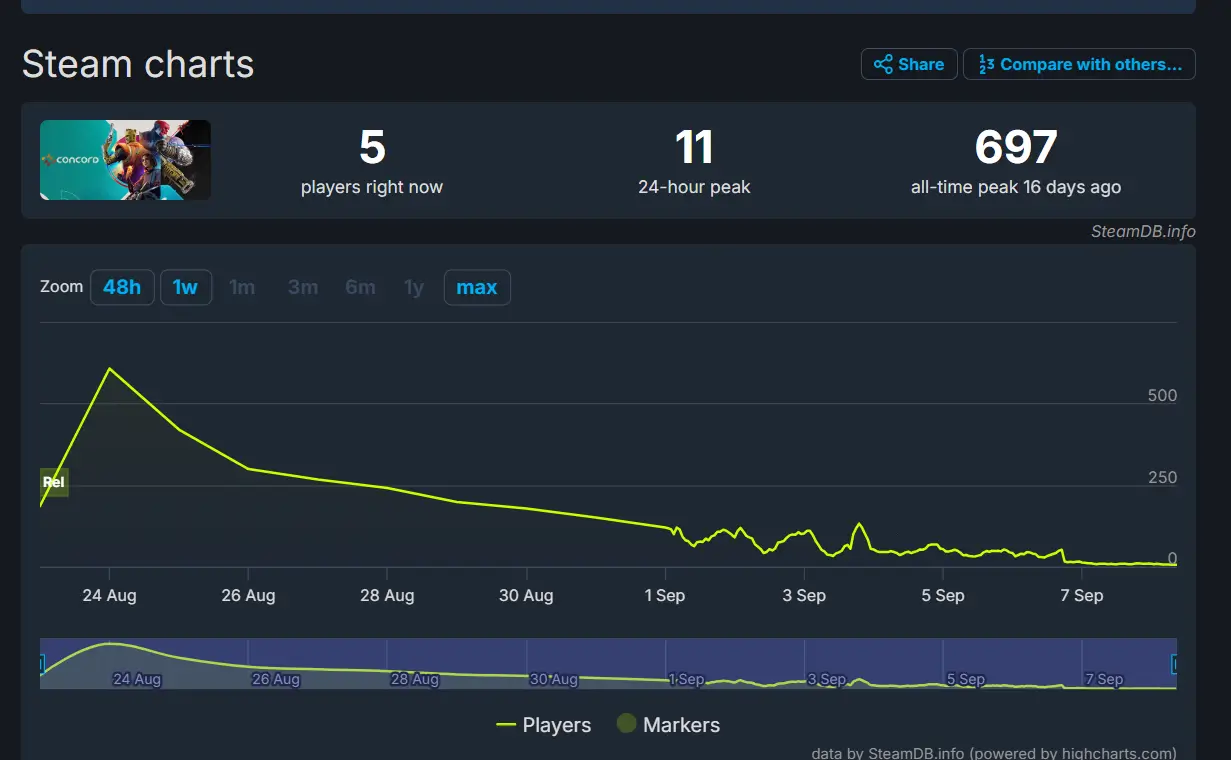This screenshot has width=1231, height=760.
Task: Click the 'all-time peak 16 days ago' text
Action: click(x=1016, y=187)
